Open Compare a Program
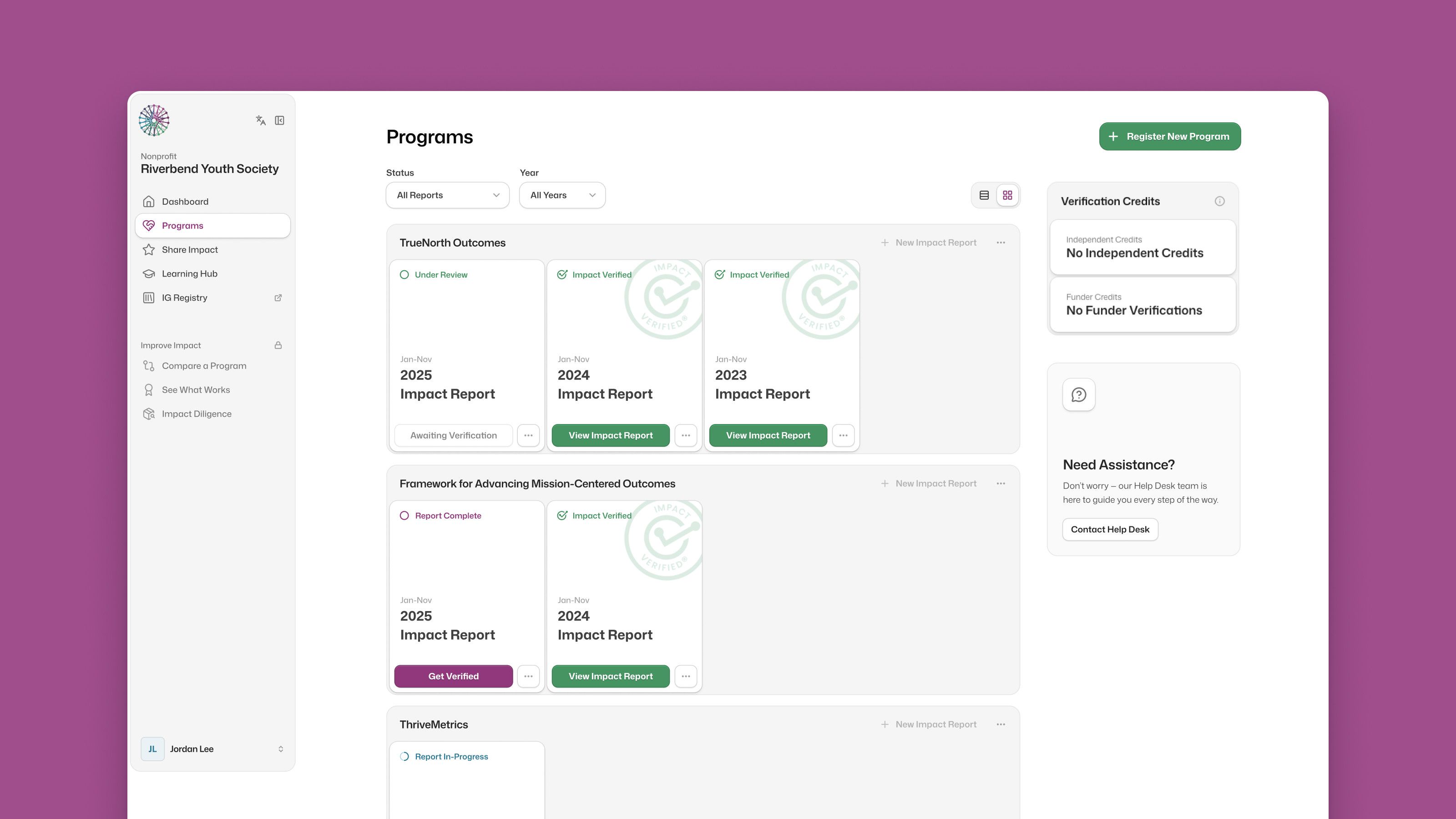Screen dimensions: 1456x819 212,366
